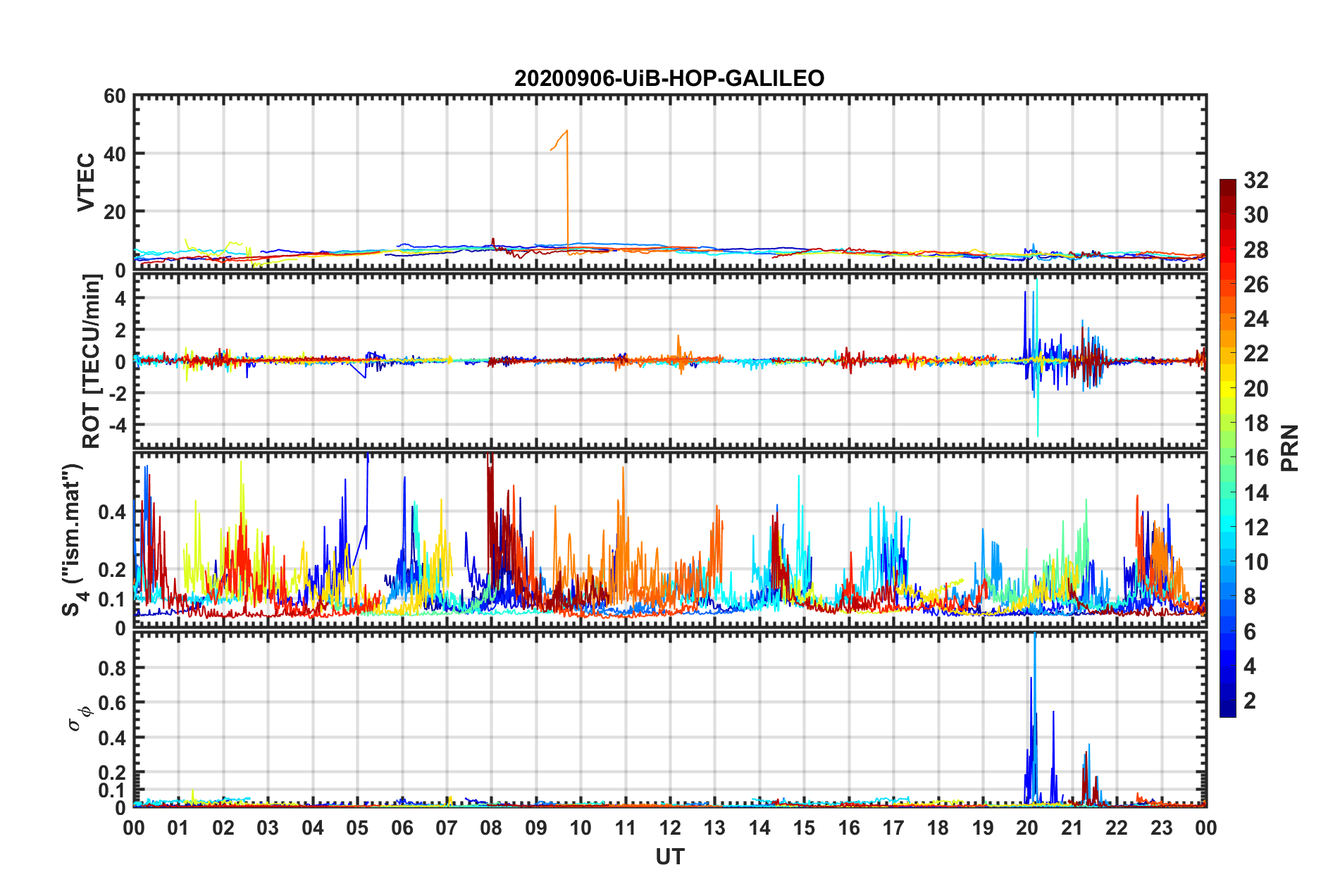Click the "4" tick on the ROT axis
Viewport: 1340px width, 896px height.
[x=120, y=298]
